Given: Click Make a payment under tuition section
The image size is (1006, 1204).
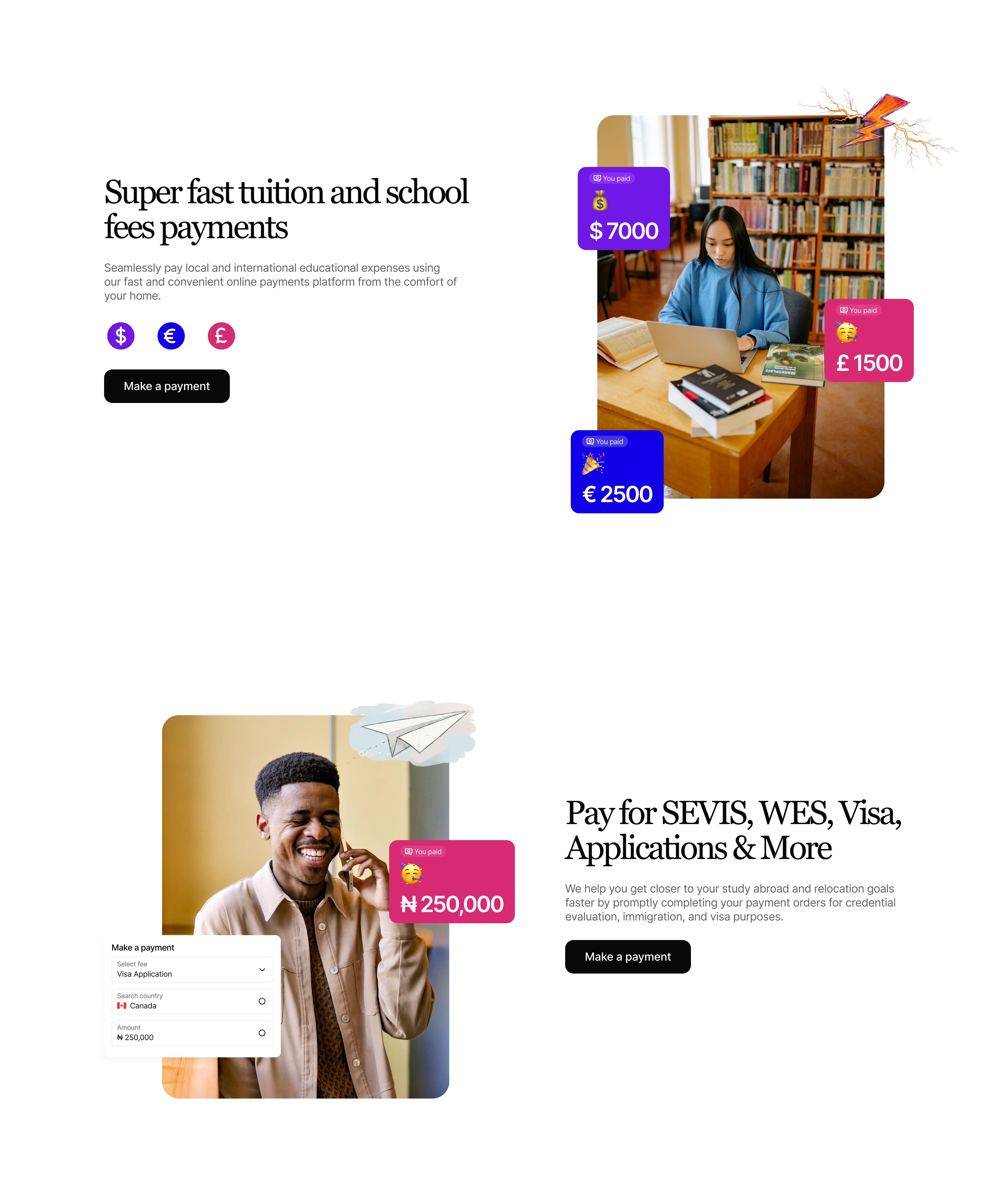Looking at the screenshot, I should tap(167, 386).
